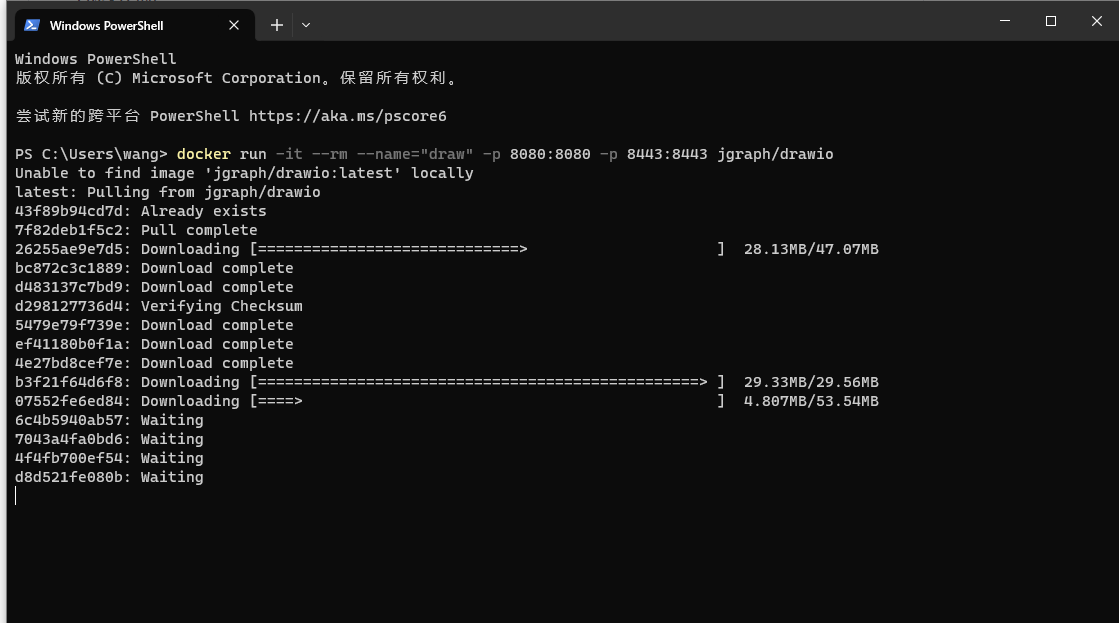The height and width of the screenshot is (623, 1119).
Task: Close the Windows PowerShell tab
Action: [x=233, y=25]
